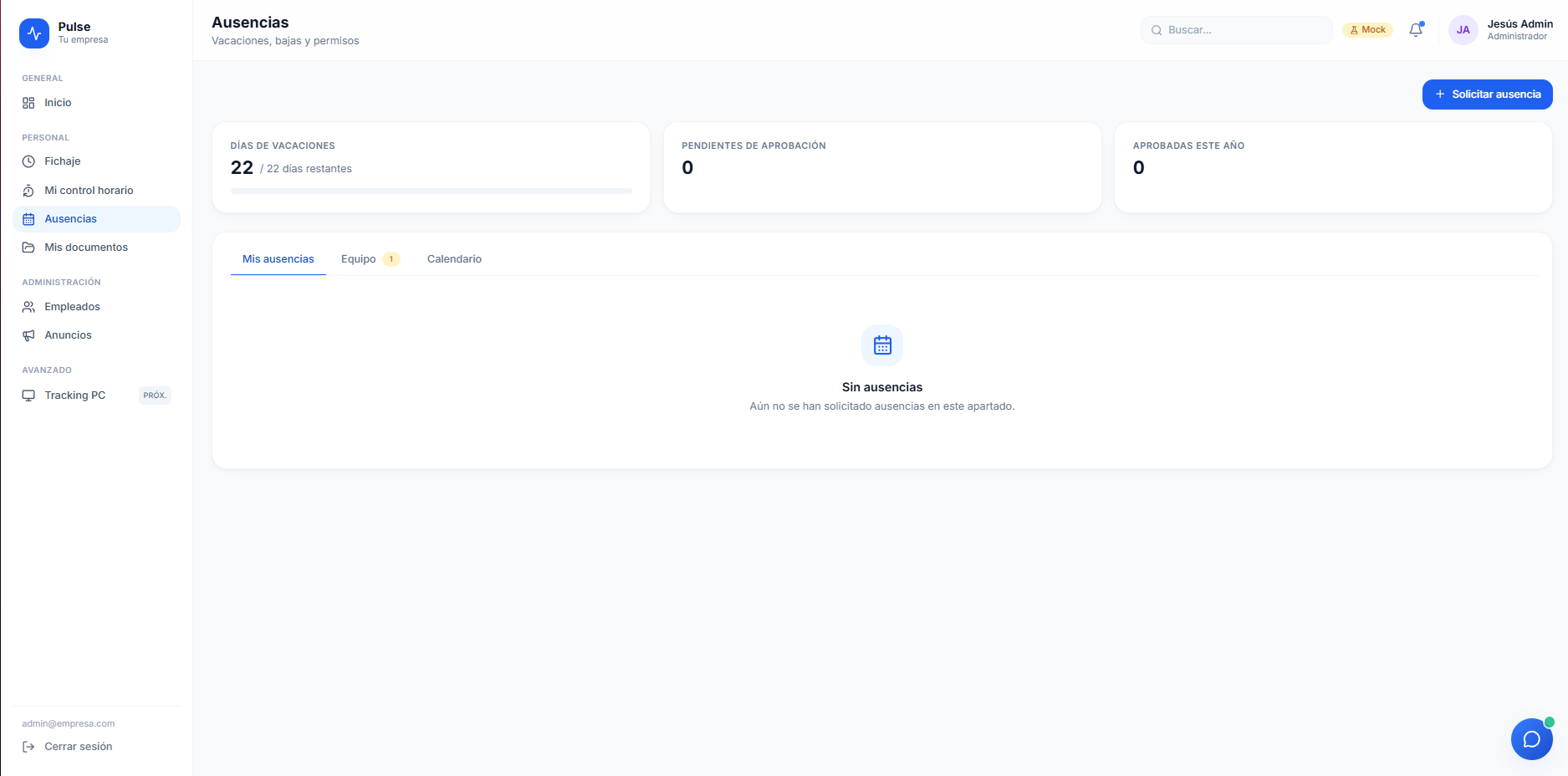Click the plus icon on Solicitar ausencia
This screenshot has width=1568, height=776.
tap(1440, 94)
